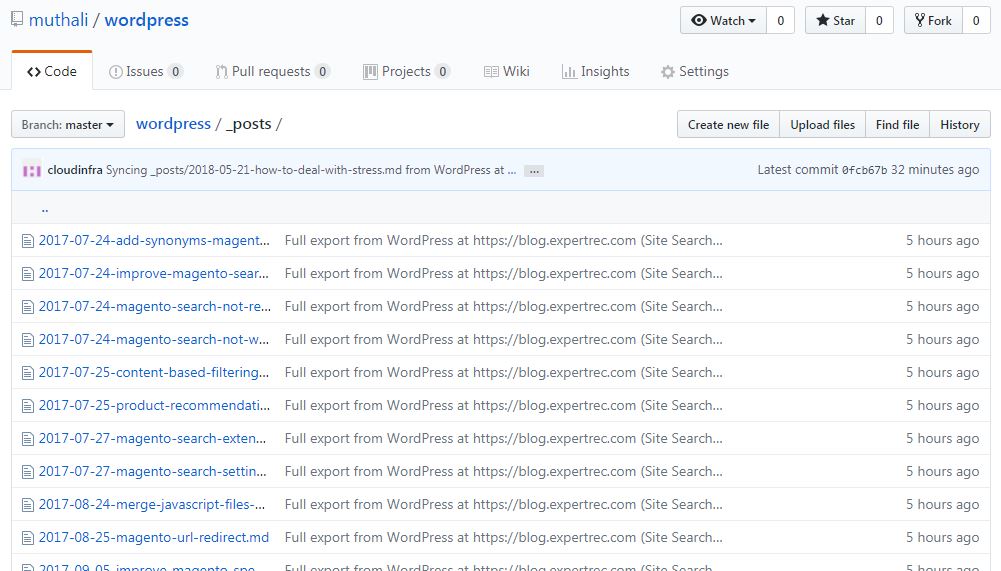The width and height of the screenshot is (1001, 571).
Task: Click the cloudinfra avatar image
Action: click(32, 170)
